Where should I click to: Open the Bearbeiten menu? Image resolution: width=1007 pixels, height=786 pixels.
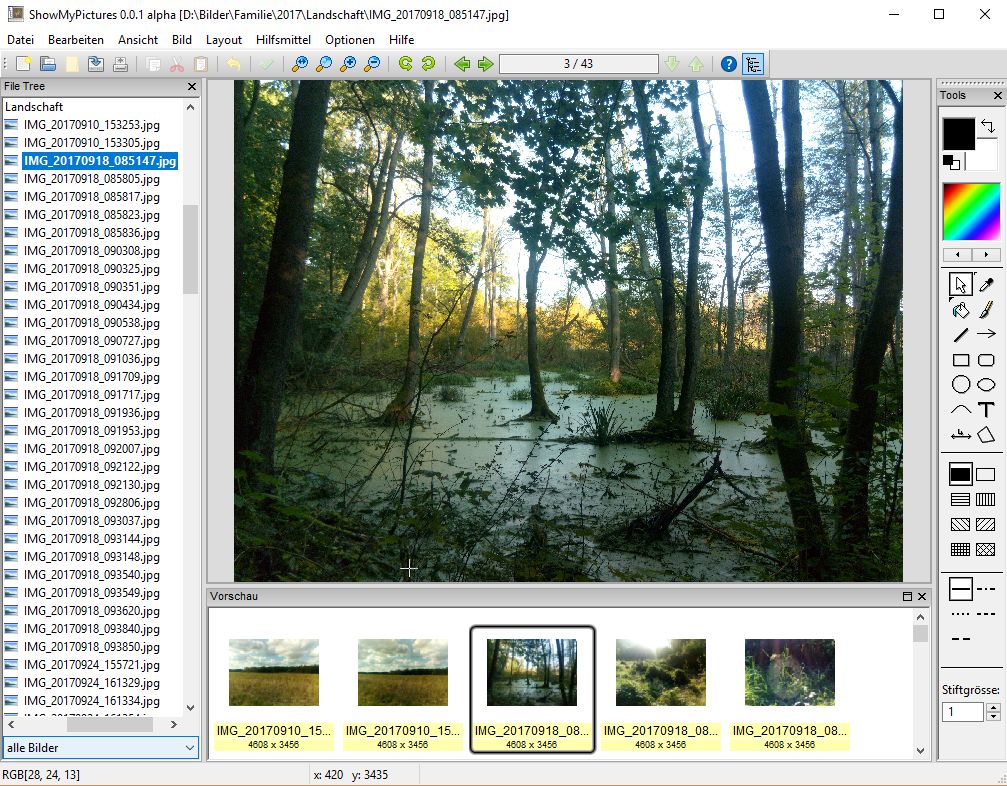click(x=76, y=40)
